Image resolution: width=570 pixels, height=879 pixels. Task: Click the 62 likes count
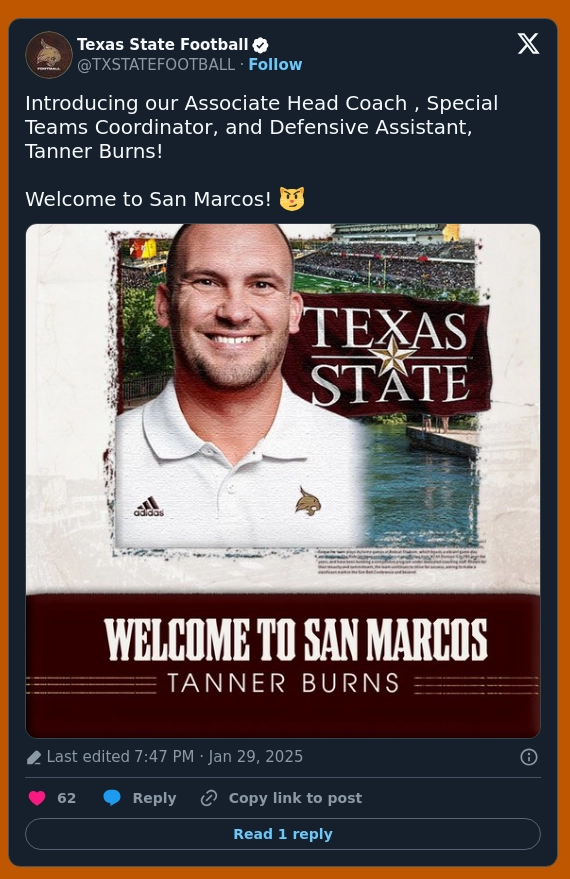66,798
